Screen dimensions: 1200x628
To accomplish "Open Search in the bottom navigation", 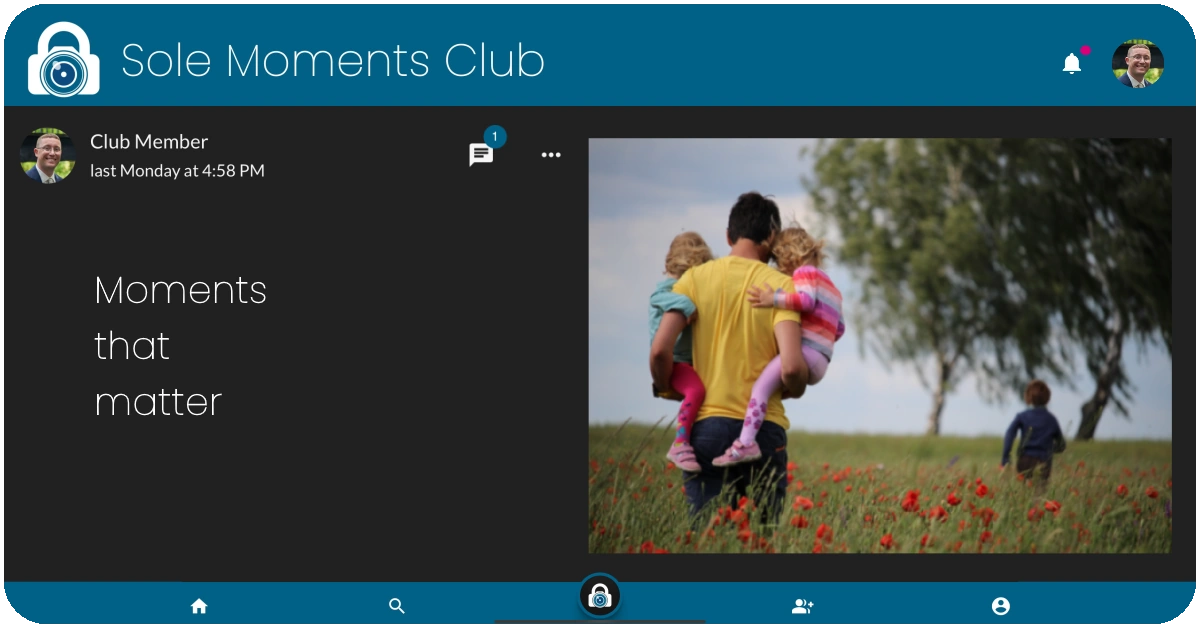I will coord(397,606).
